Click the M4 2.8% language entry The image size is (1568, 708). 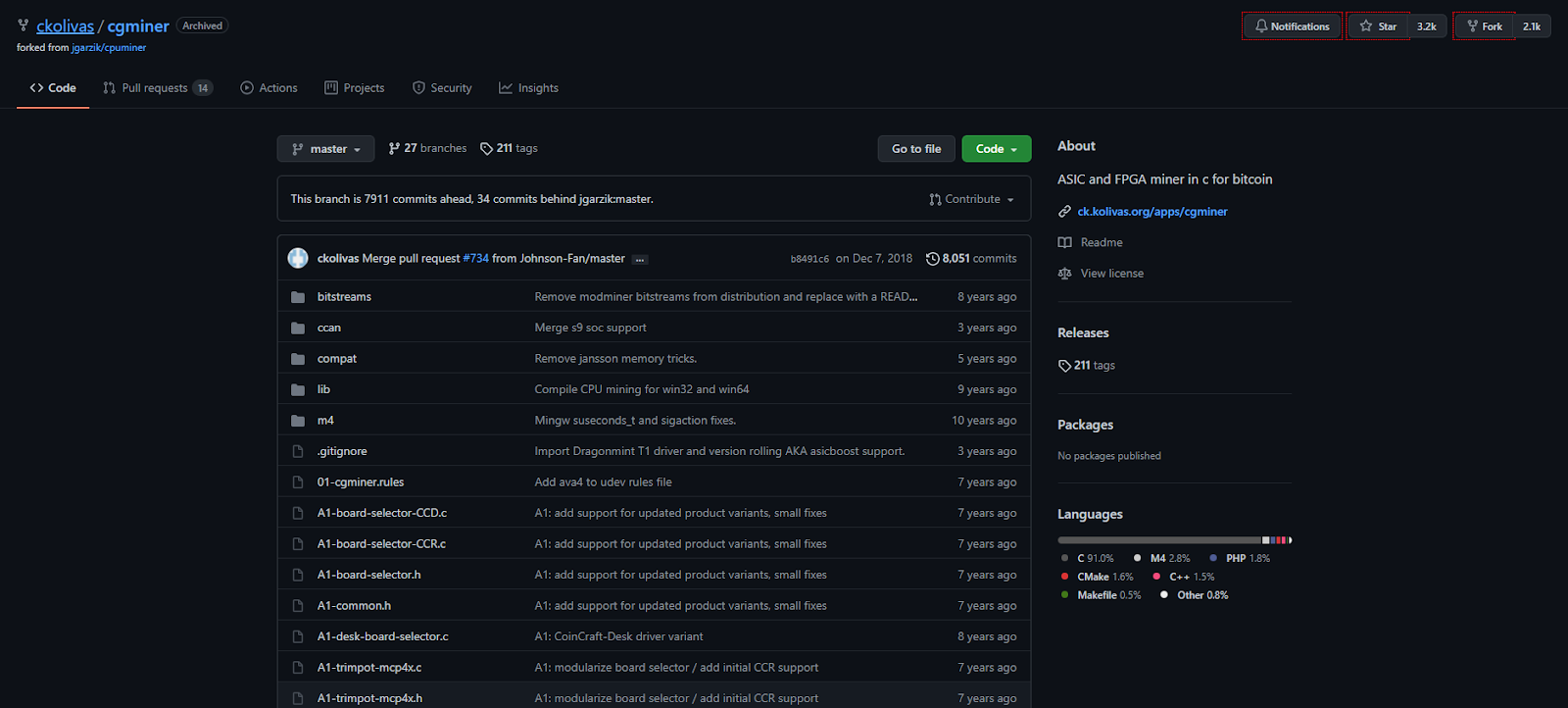click(x=1162, y=559)
